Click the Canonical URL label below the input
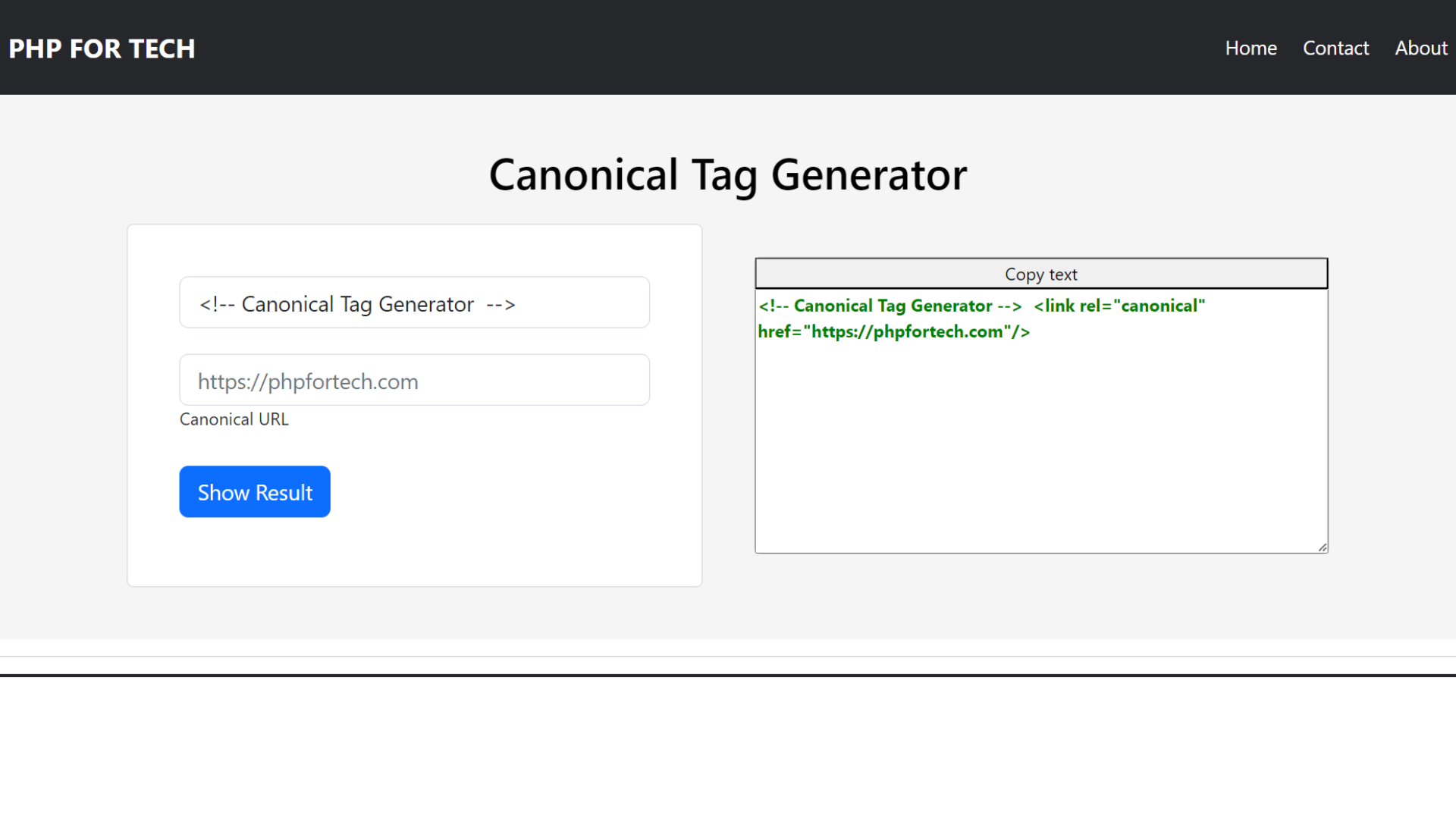The image size is (1456, 819). click(234, 419)
